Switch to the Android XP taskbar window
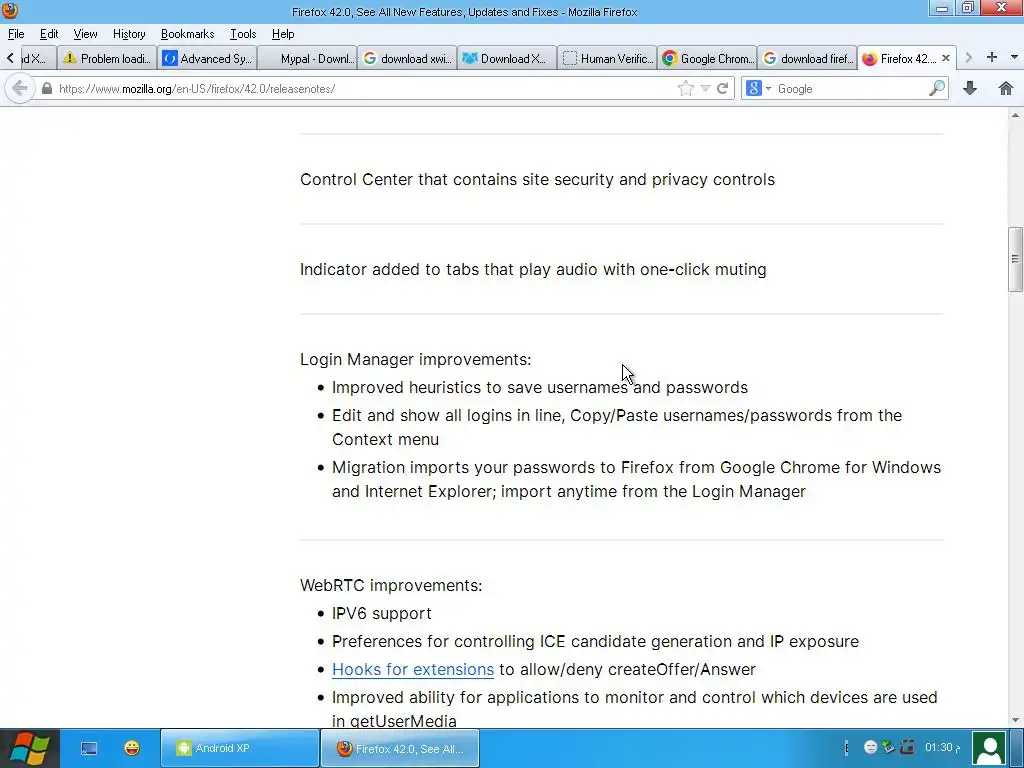The width and height of the screenshot is (1024, 768). [x=239, y=748]
